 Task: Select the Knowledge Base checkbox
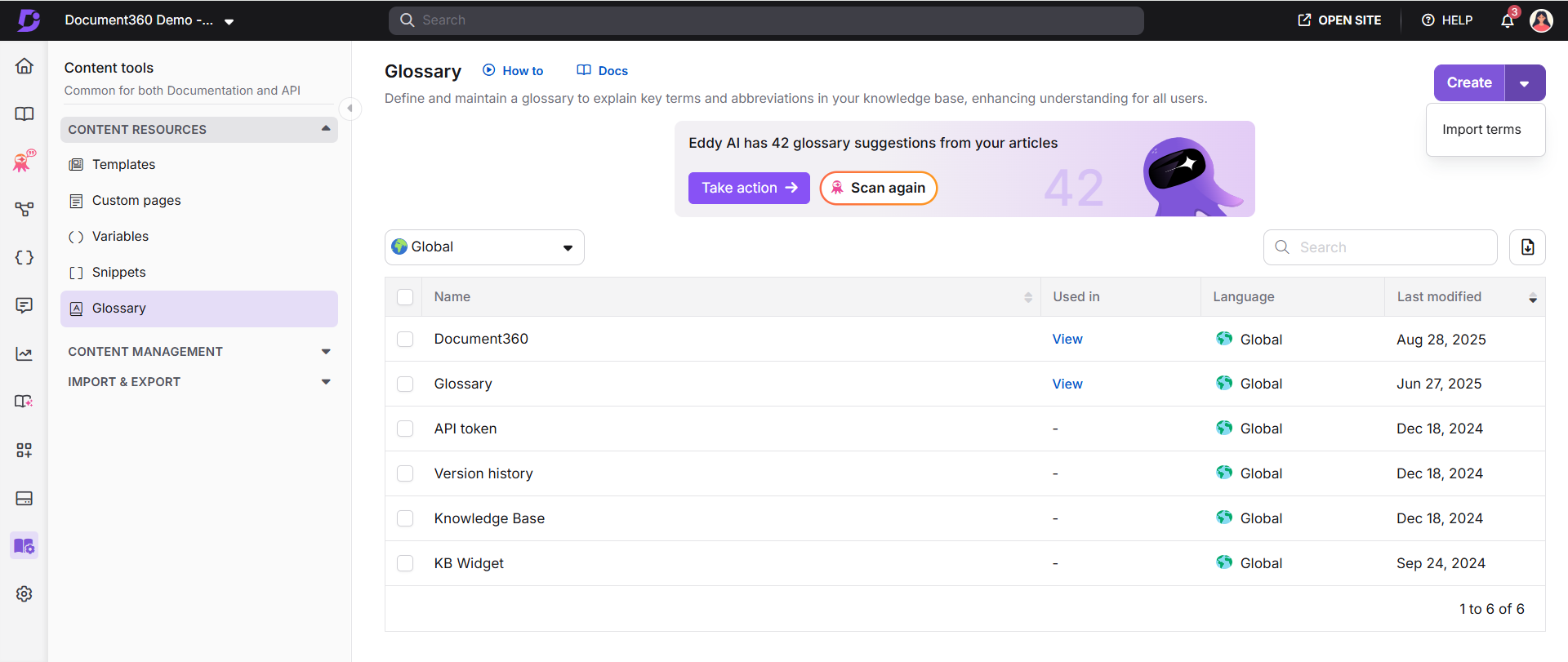pyautogui.click(x=405, y=518)
